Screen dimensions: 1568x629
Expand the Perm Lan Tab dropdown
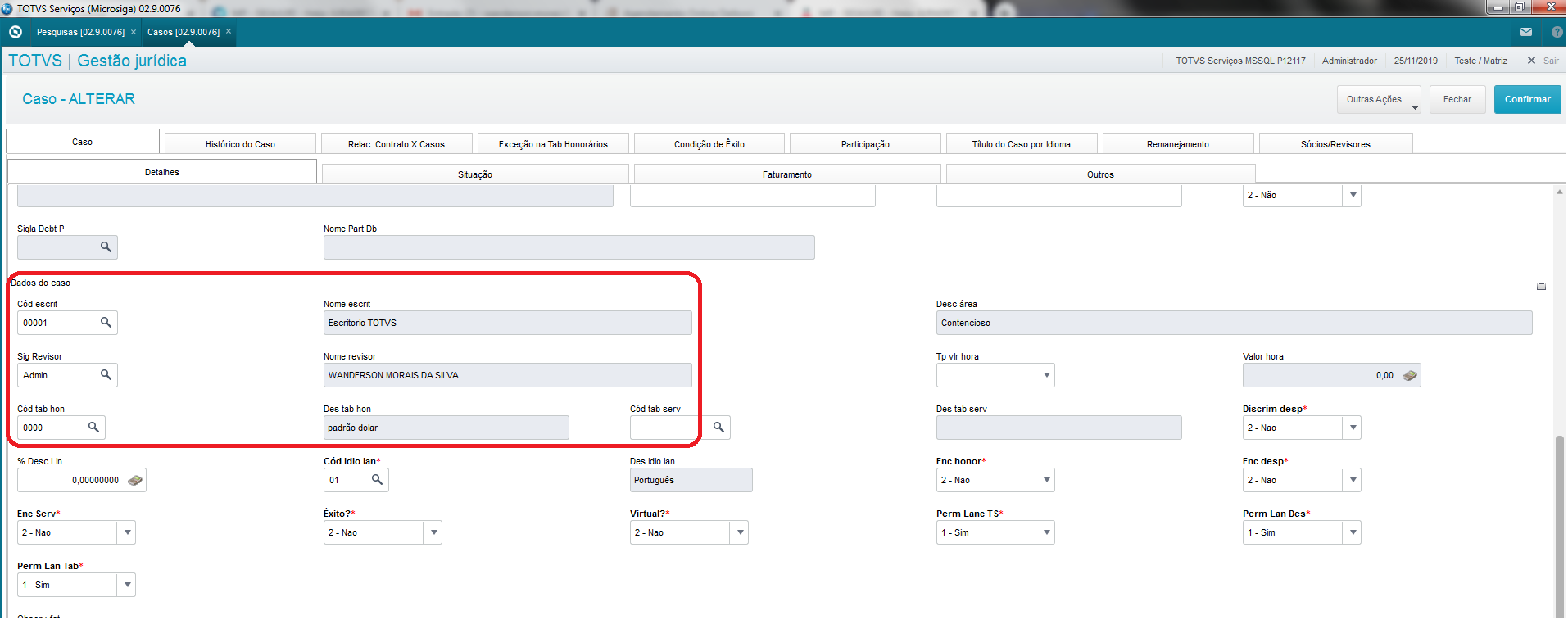pos(127,585)
